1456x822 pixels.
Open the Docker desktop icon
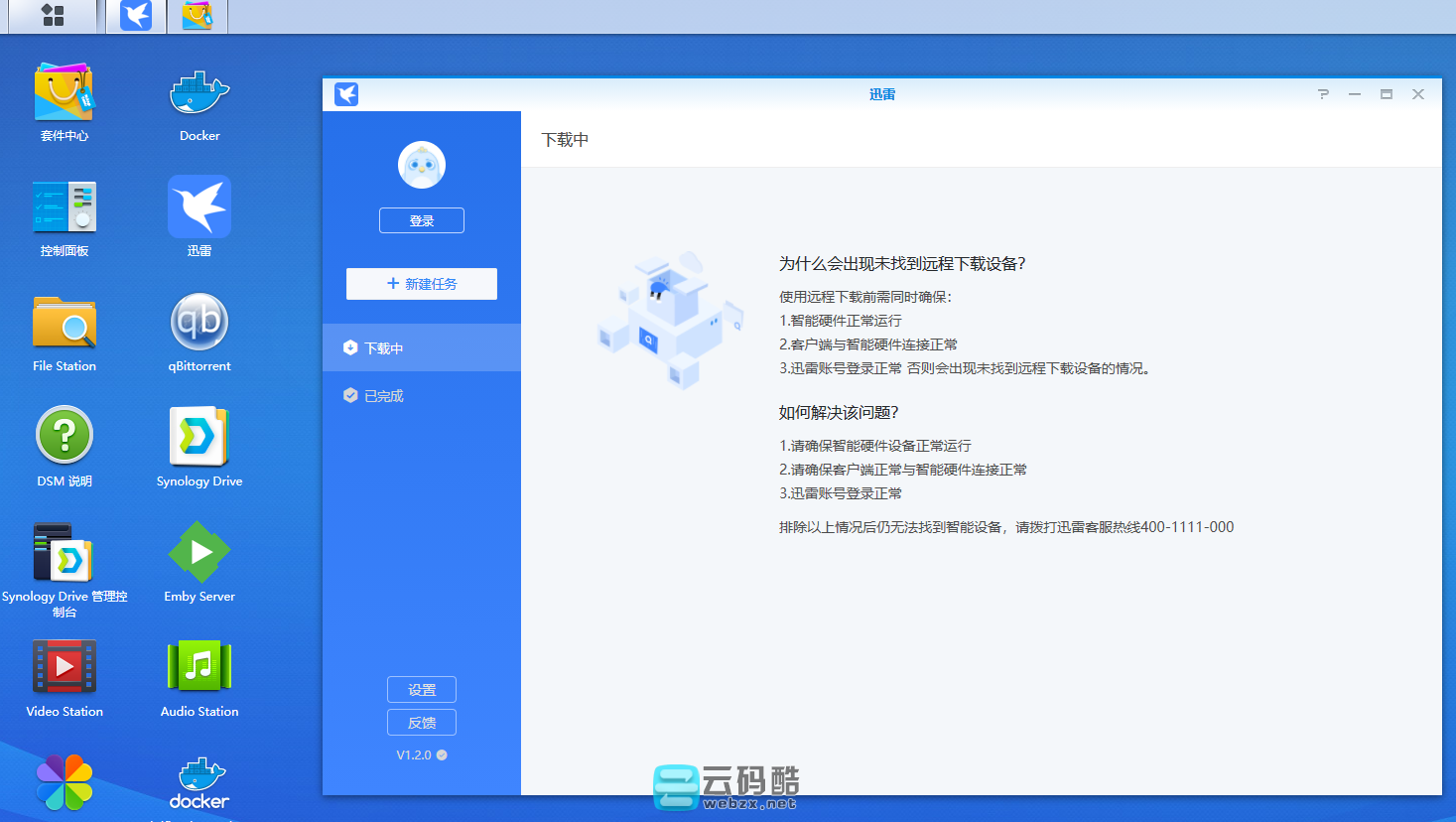click(199, 95)
